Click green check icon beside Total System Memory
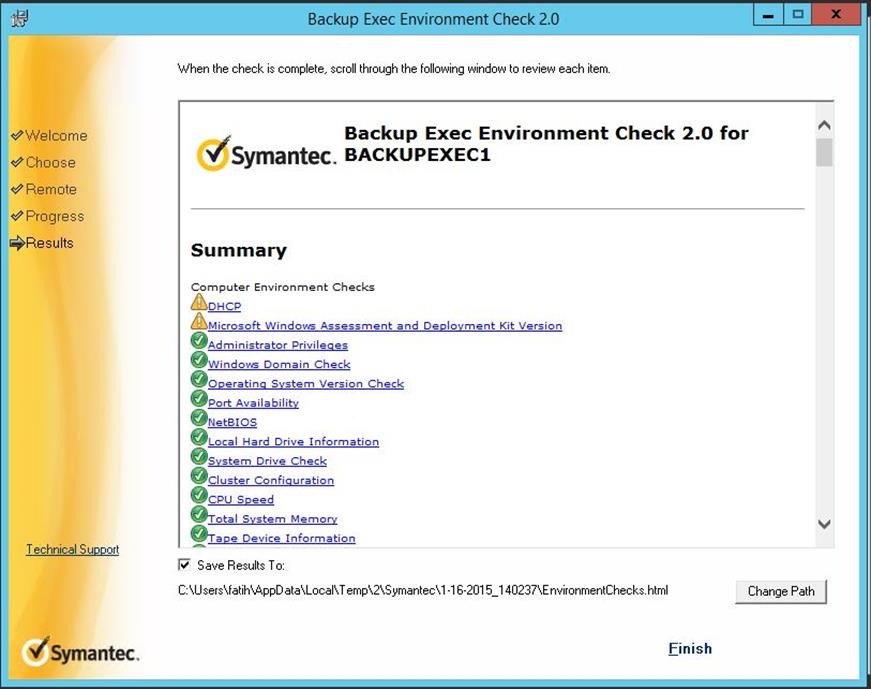The height and width of the screenshot is (689, 871). 199,515
